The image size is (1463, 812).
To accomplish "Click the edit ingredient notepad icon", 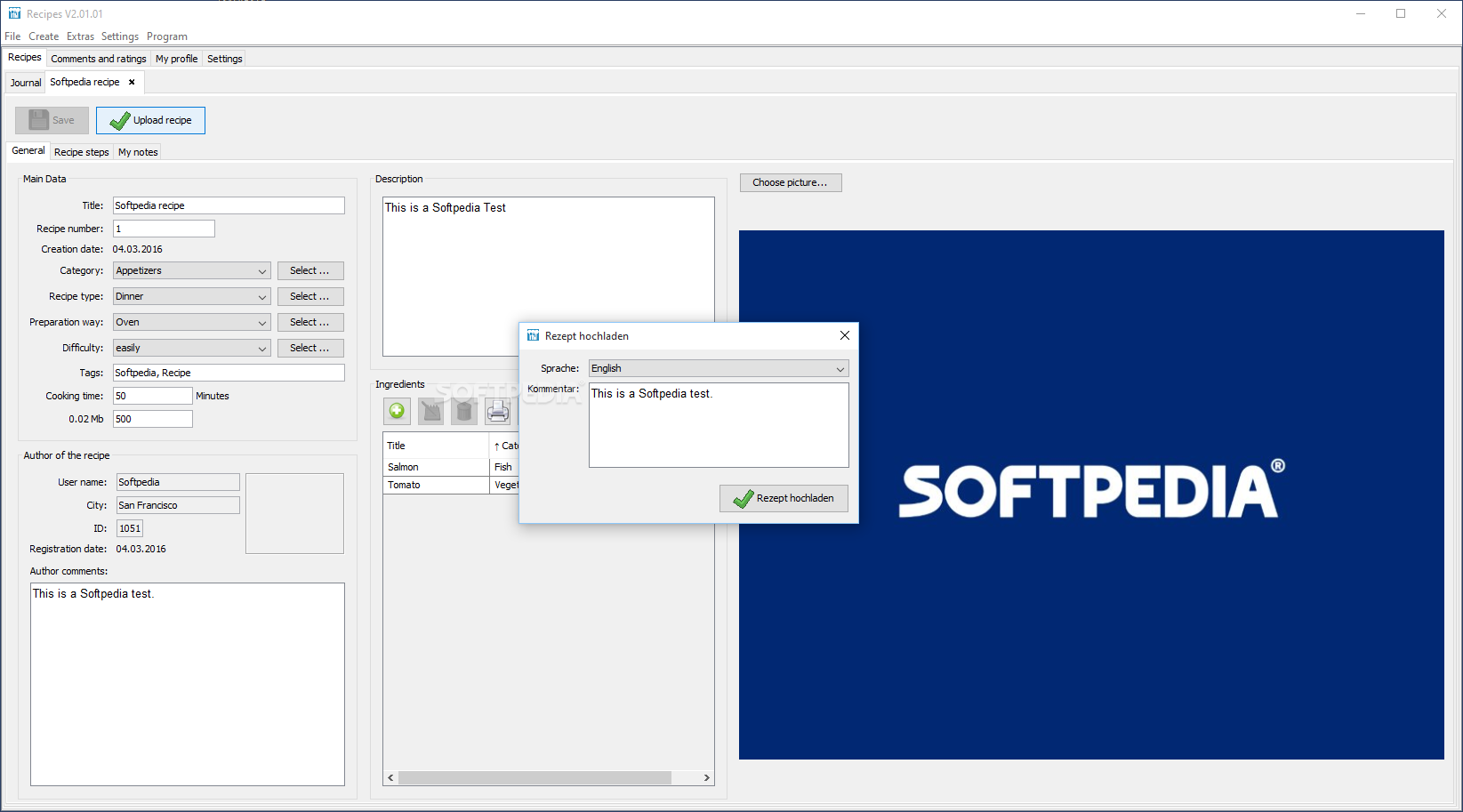I will click(430, 411).
